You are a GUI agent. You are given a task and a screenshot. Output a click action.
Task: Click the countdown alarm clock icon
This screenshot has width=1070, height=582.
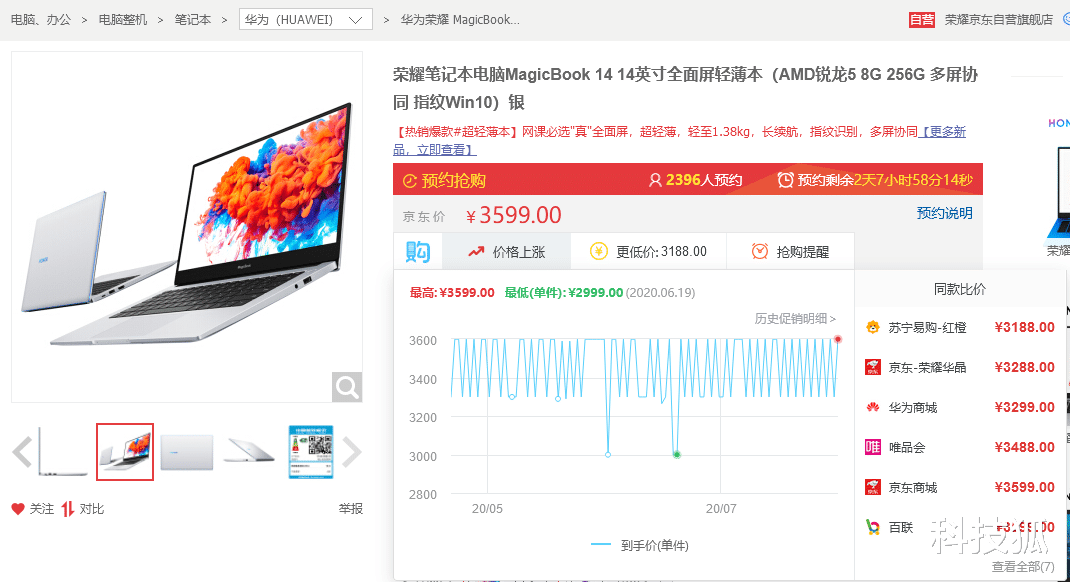point(785,180)
